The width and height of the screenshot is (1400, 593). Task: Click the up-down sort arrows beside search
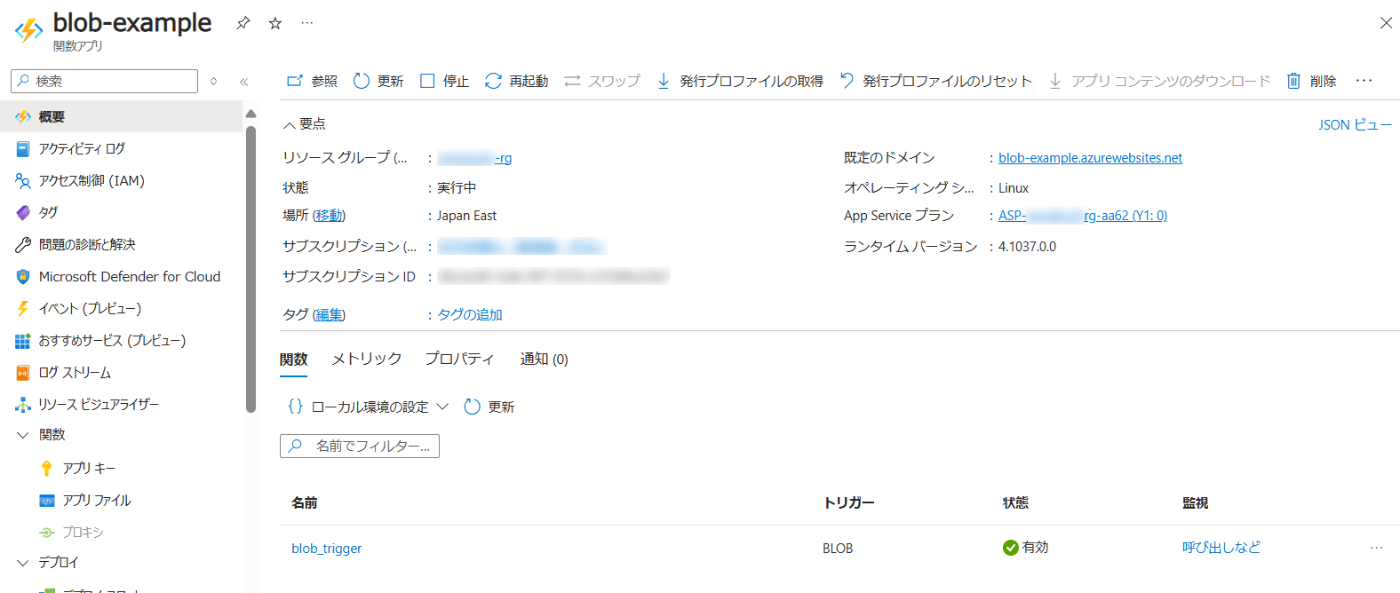tap(213, 81)
